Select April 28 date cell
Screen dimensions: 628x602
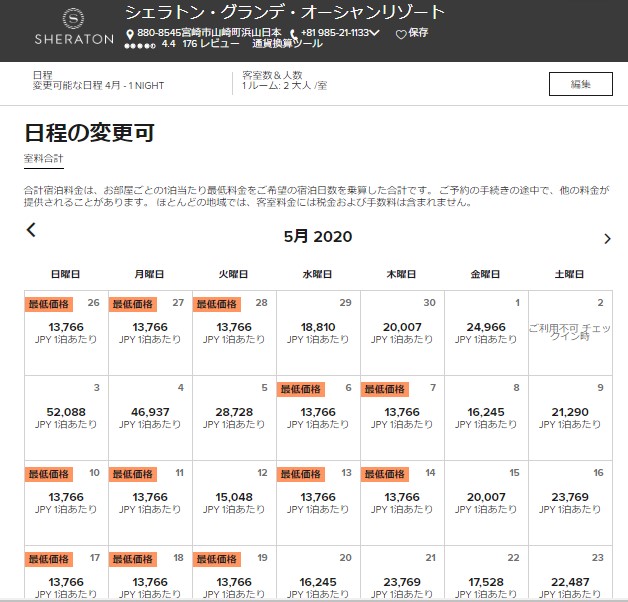tap(234, 333)
